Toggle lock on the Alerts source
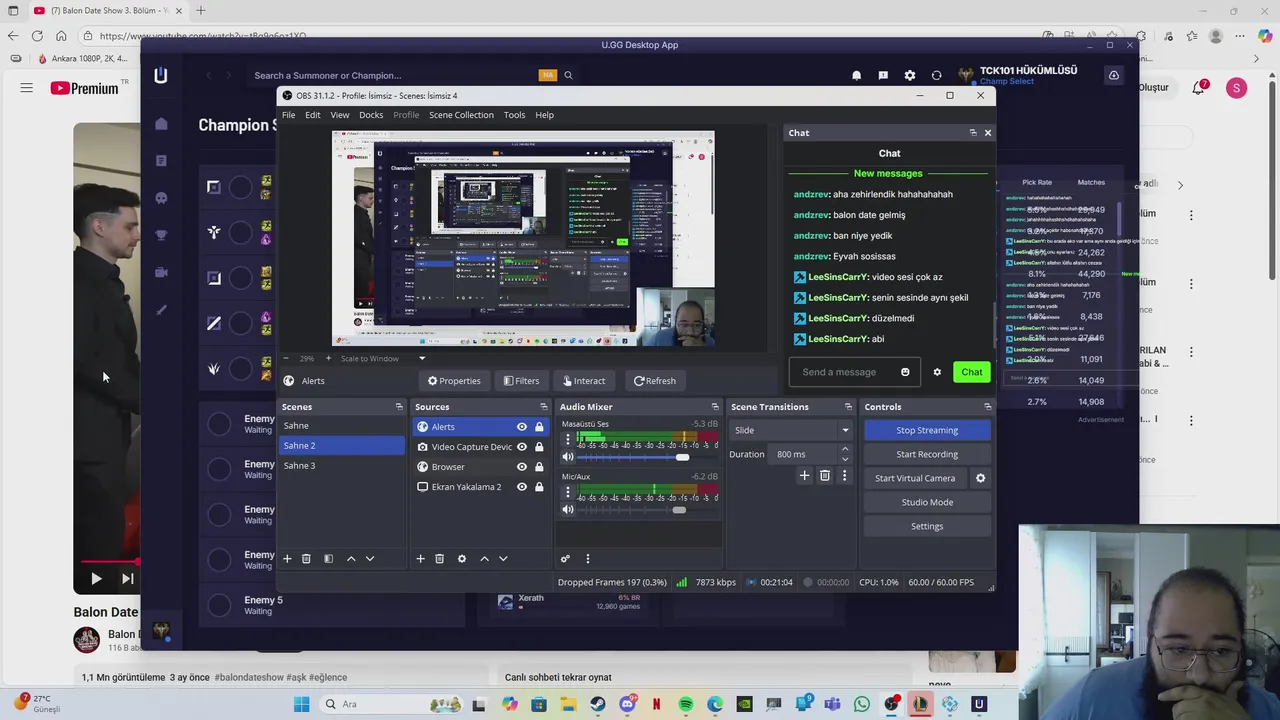This screenshot has width=1280, height=720. pos(539,427)
